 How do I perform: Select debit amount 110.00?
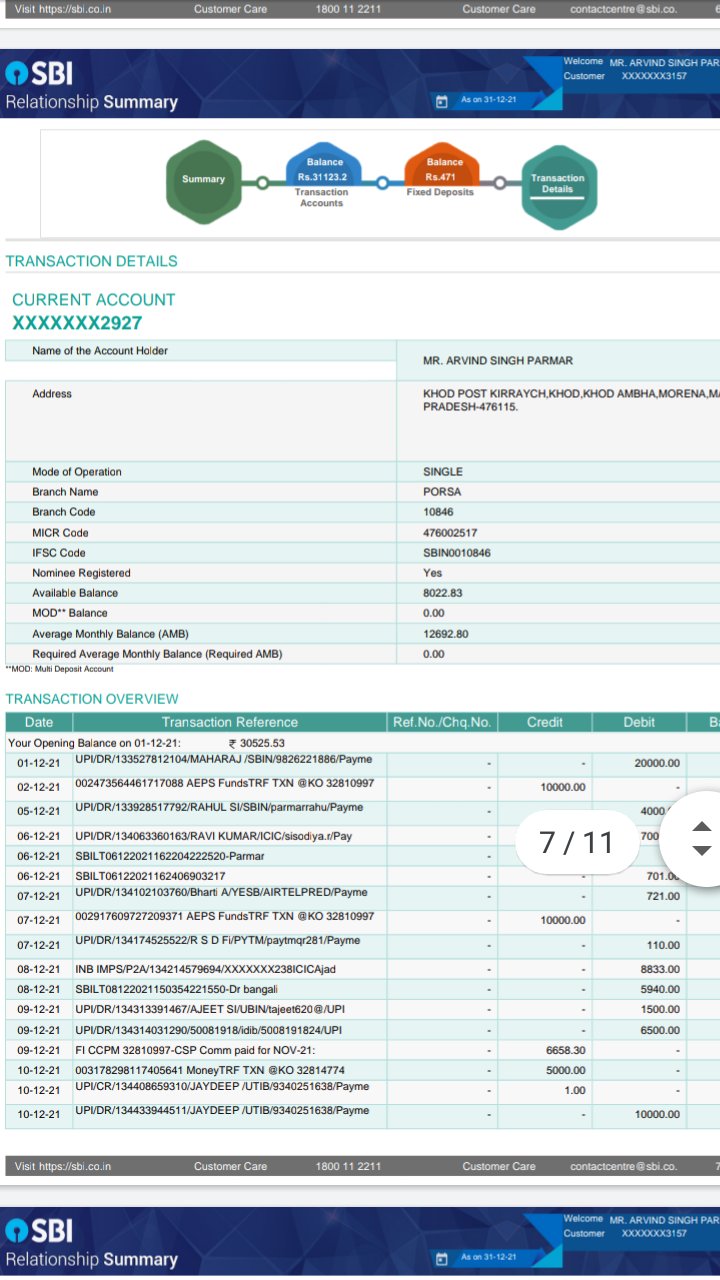tap(663, 945)
